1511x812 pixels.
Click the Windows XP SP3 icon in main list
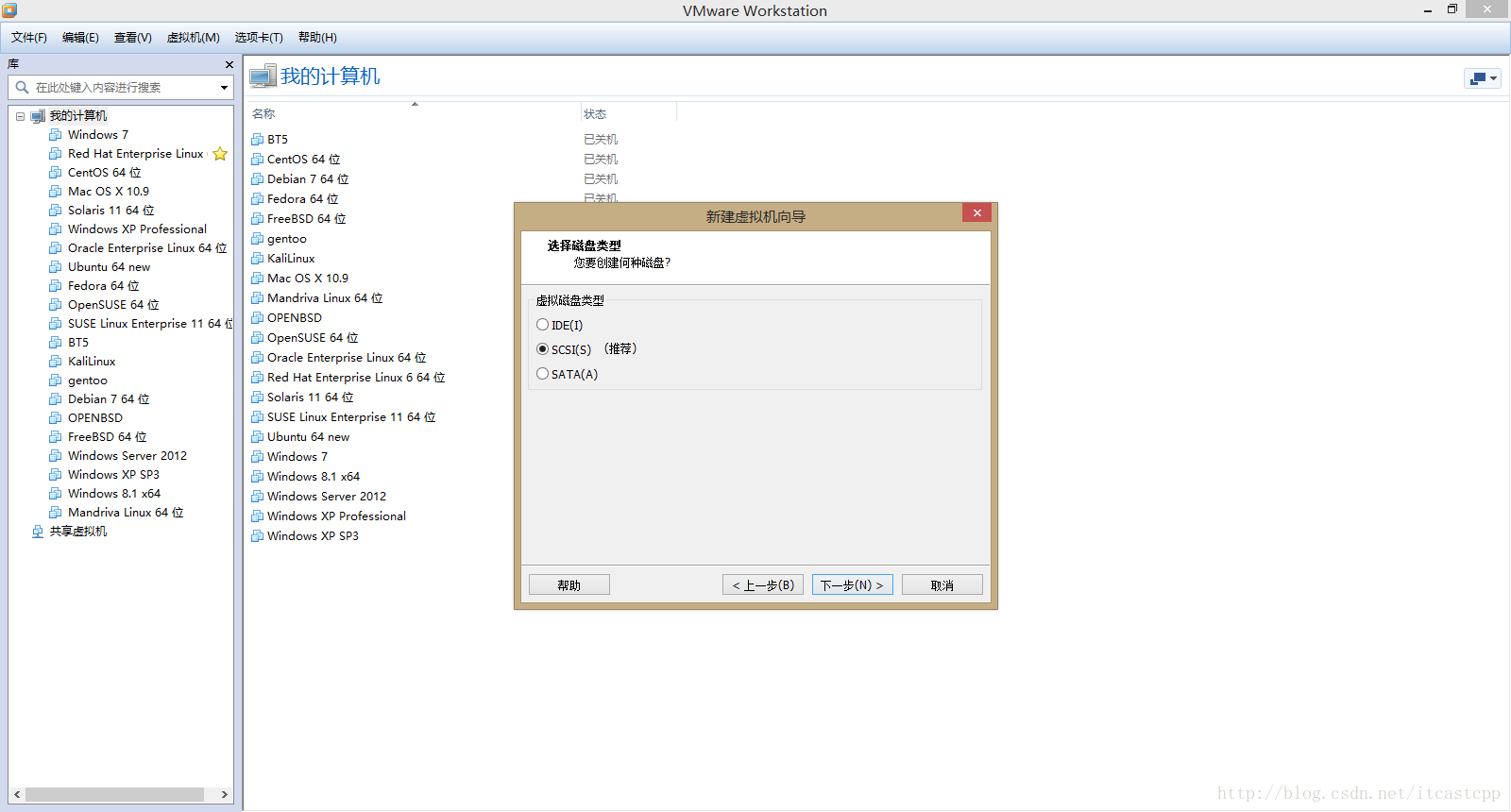[257, 536]
